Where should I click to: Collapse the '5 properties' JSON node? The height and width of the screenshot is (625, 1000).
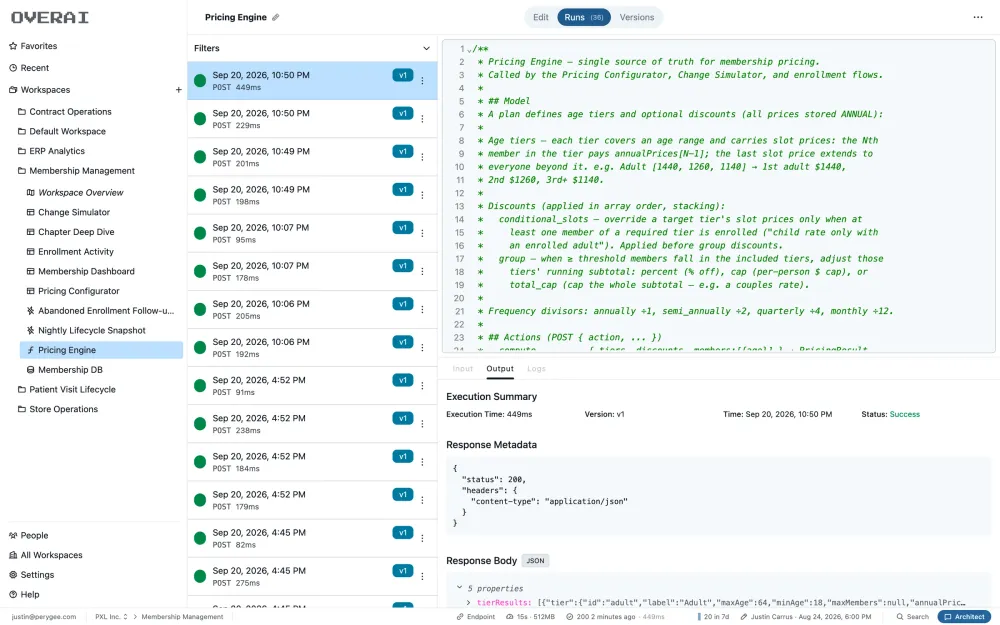[x=459, y=587]
